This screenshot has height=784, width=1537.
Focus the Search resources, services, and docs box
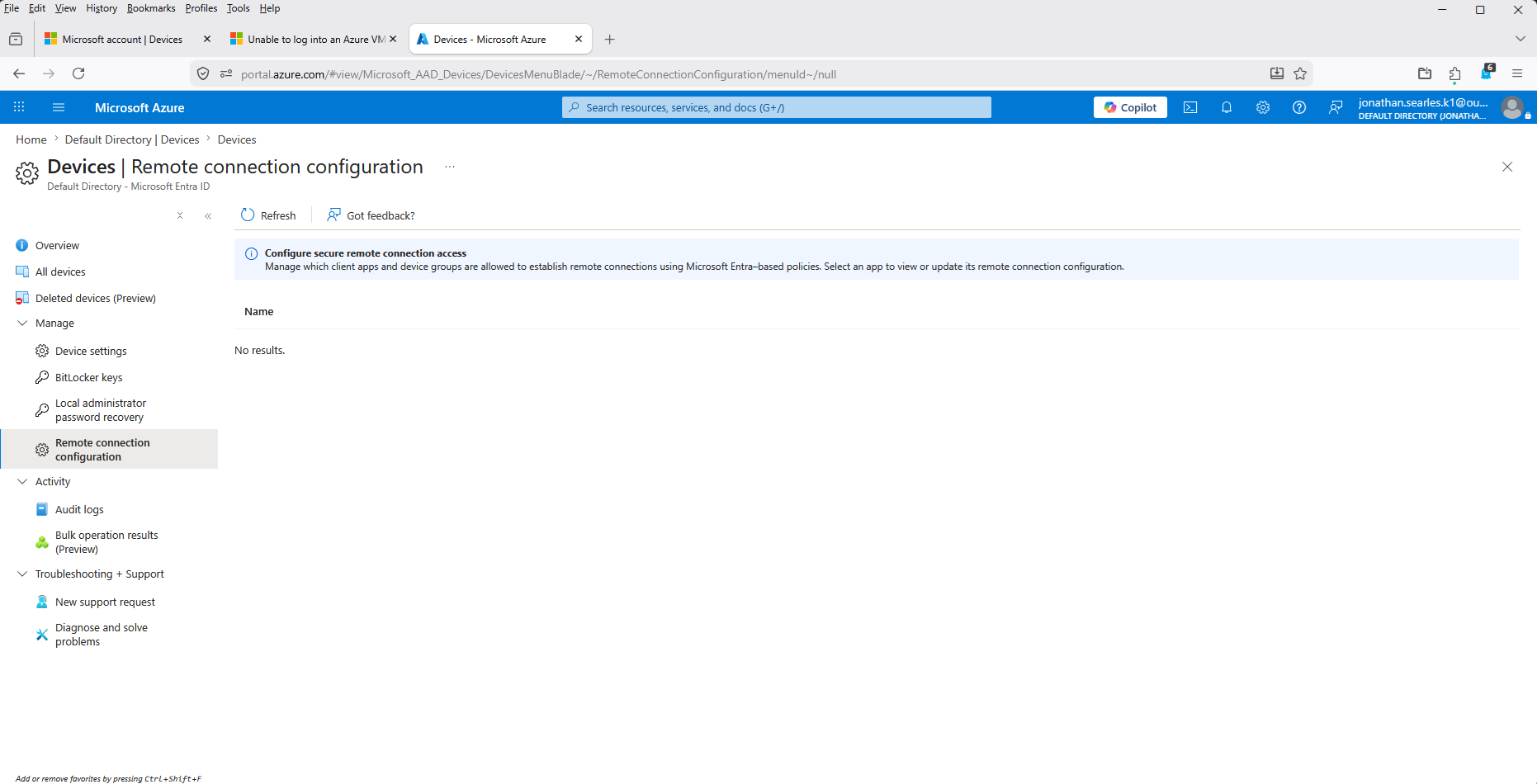[777, 107]
